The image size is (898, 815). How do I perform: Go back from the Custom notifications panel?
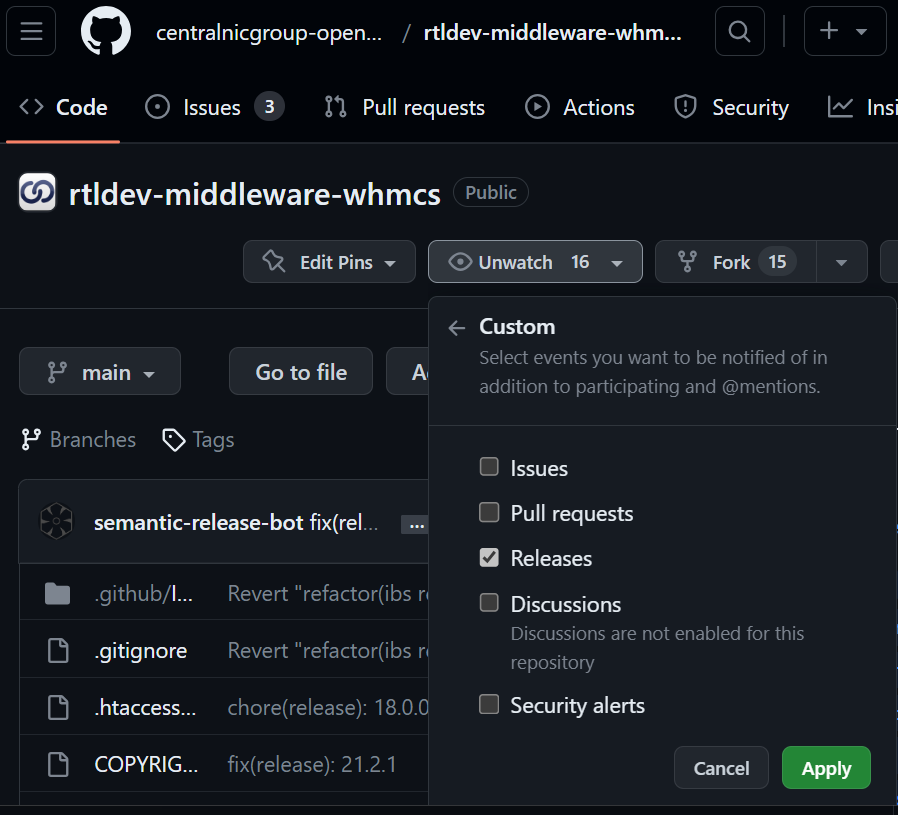[456, 328]
